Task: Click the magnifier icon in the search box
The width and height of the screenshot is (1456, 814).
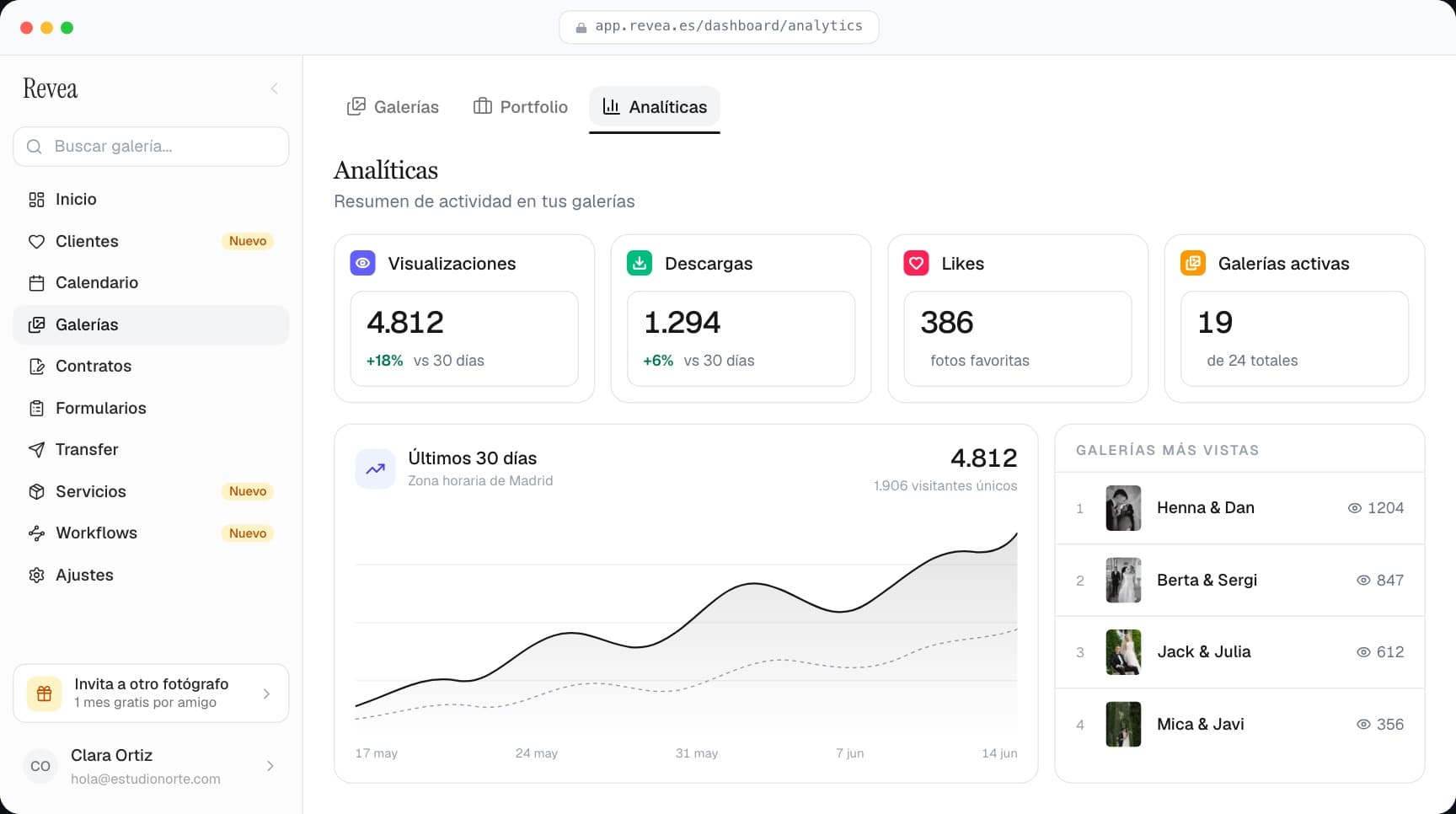Action: pos(35,147)
